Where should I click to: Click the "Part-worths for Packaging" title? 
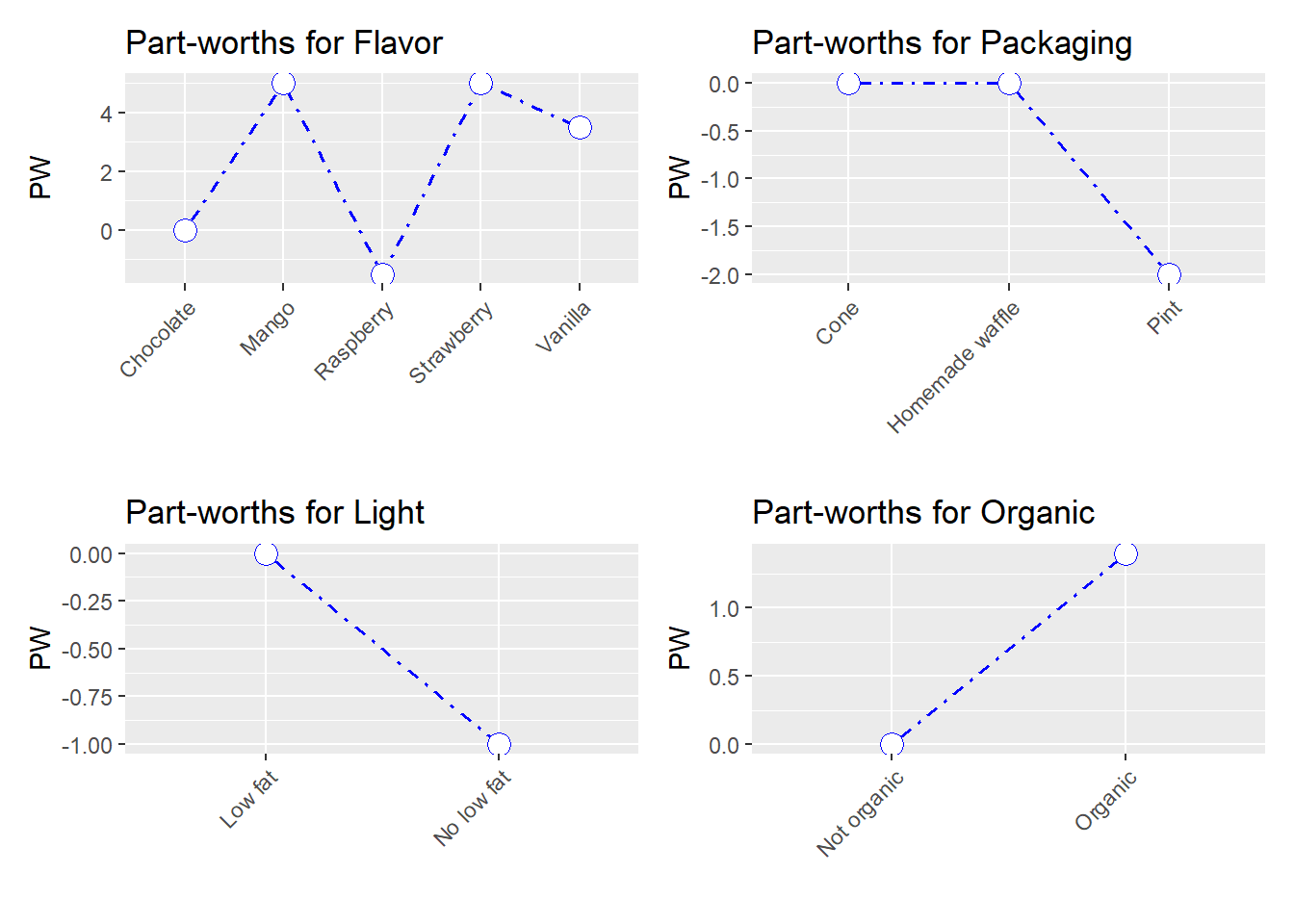(x=942, y=43)
